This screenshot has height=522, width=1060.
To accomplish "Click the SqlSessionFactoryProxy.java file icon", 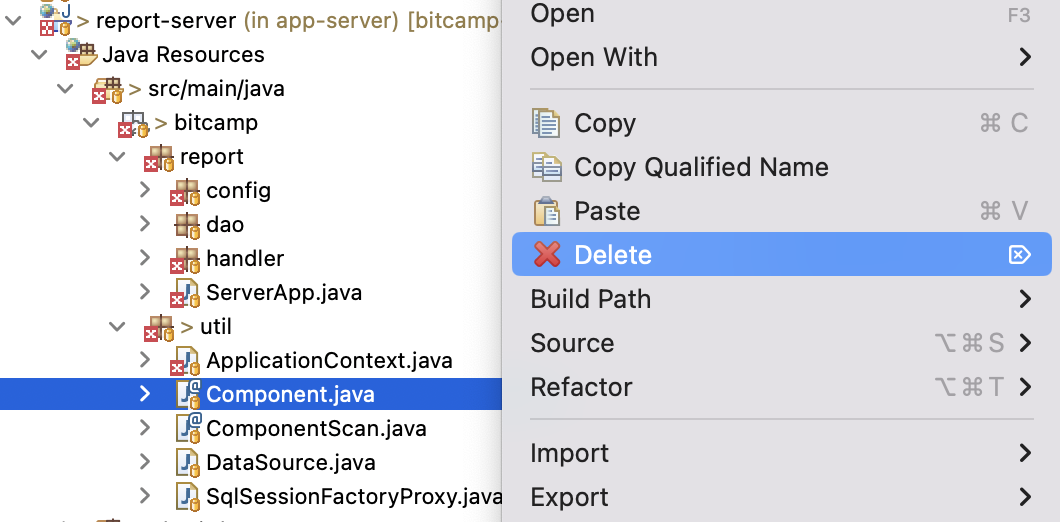I will click(187, 496).
